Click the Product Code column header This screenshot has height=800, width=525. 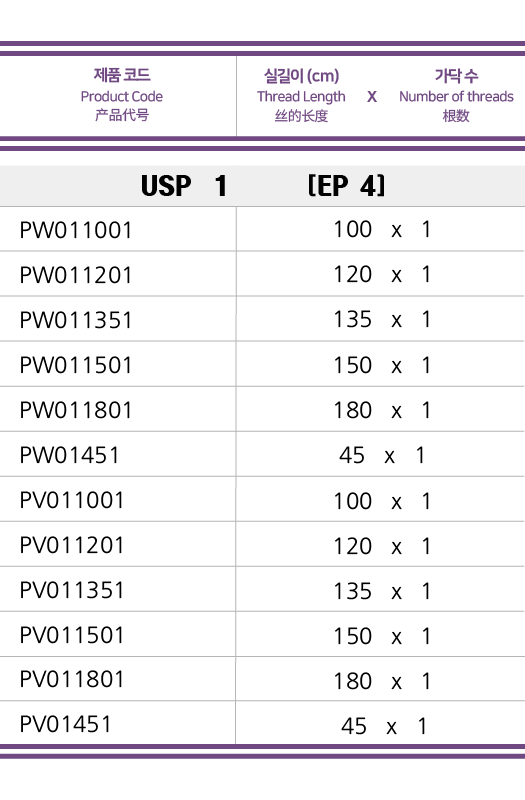121,95
